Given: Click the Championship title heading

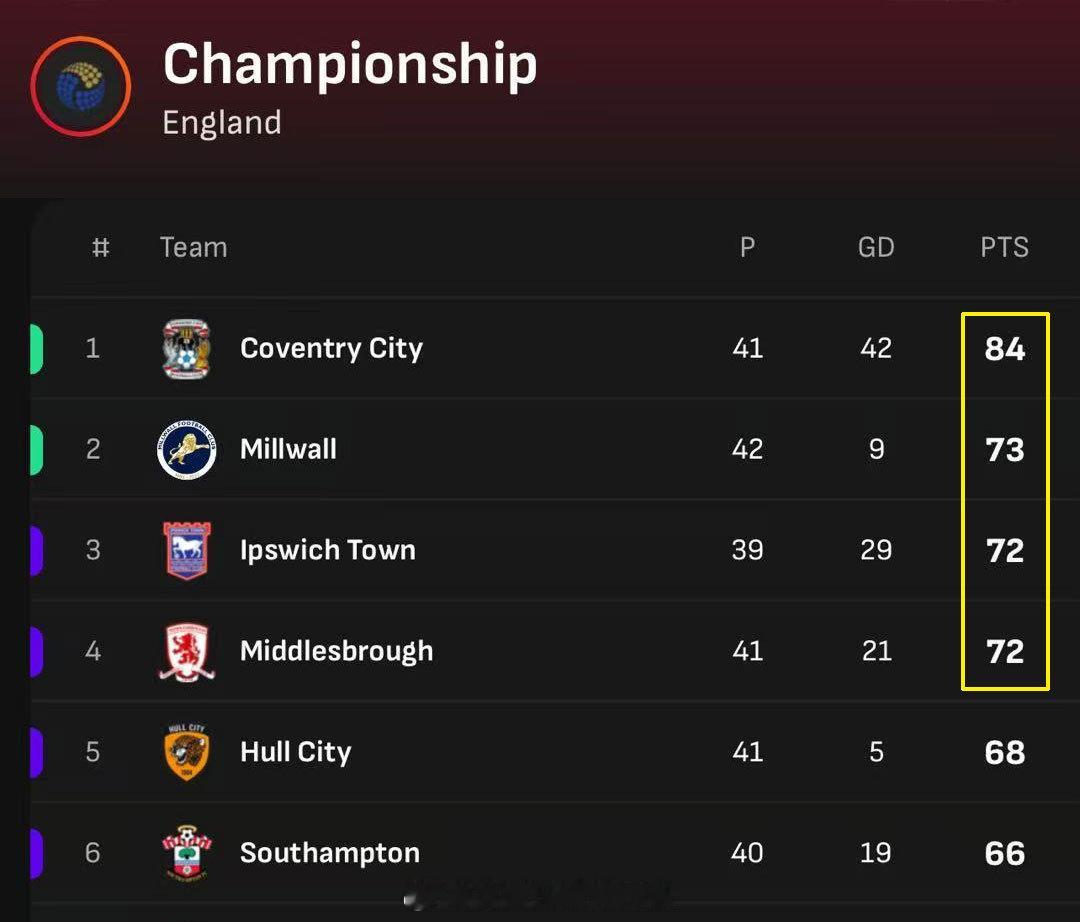Looking at the screenshot, I should 350,65.
